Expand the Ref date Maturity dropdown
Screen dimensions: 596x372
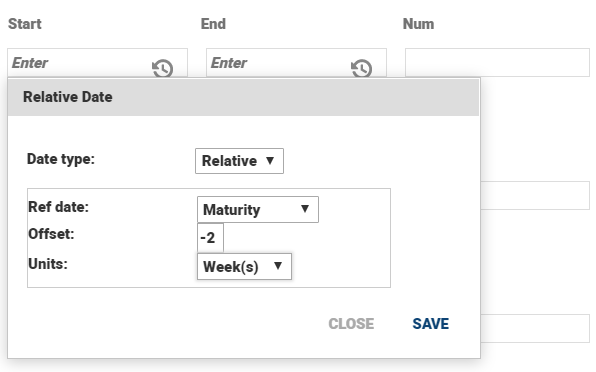pyautogui.click(x=258, y=209)
